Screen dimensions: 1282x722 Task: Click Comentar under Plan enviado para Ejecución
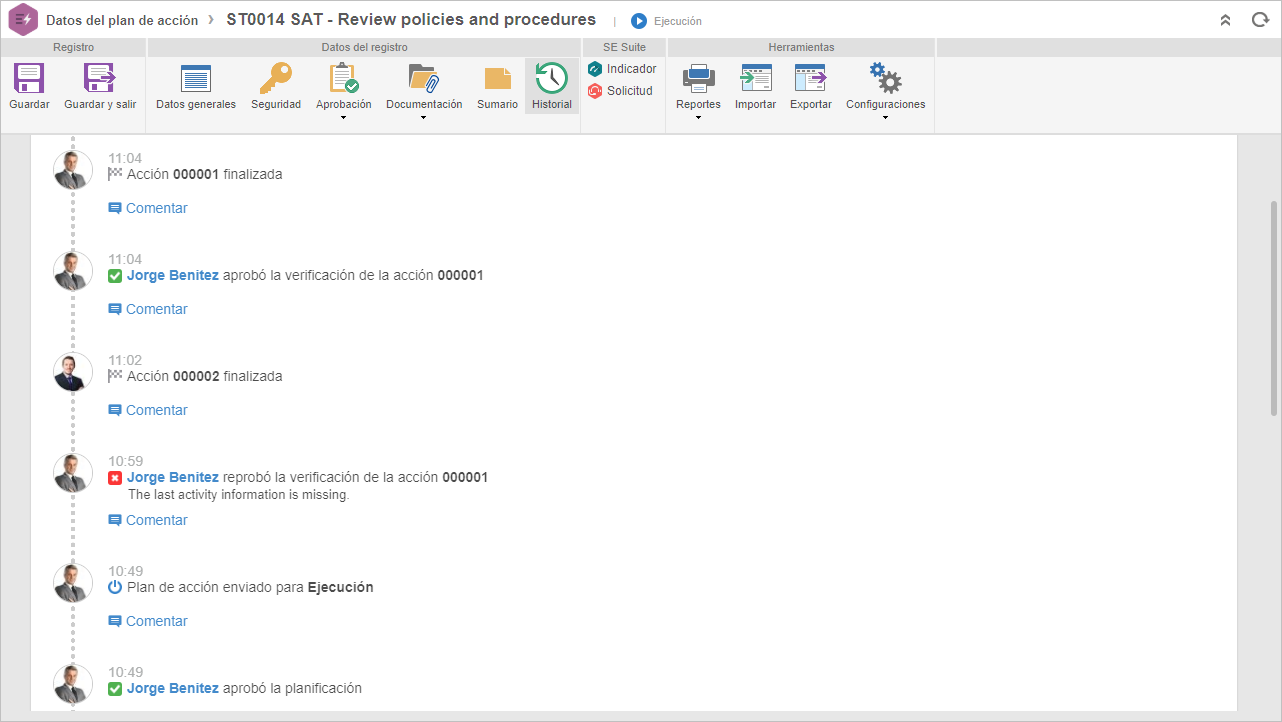tap(148, 621)
